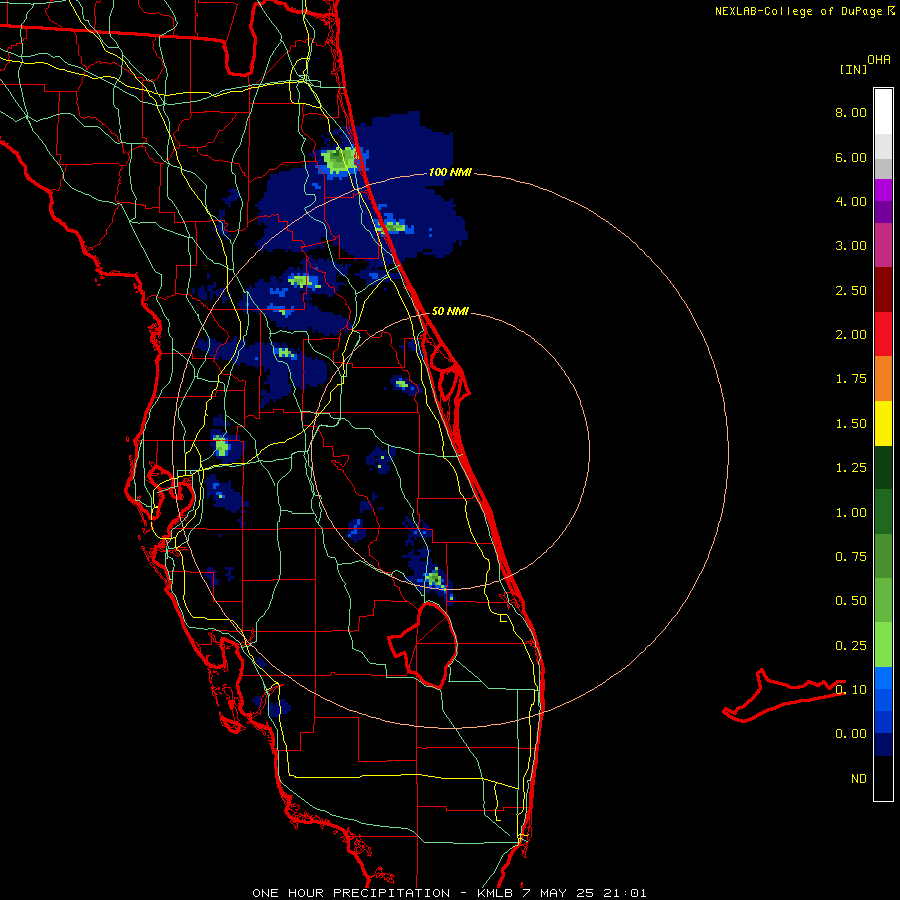Click the light green color bar swatch
The image size is (900, 900).
pos(883,645)
